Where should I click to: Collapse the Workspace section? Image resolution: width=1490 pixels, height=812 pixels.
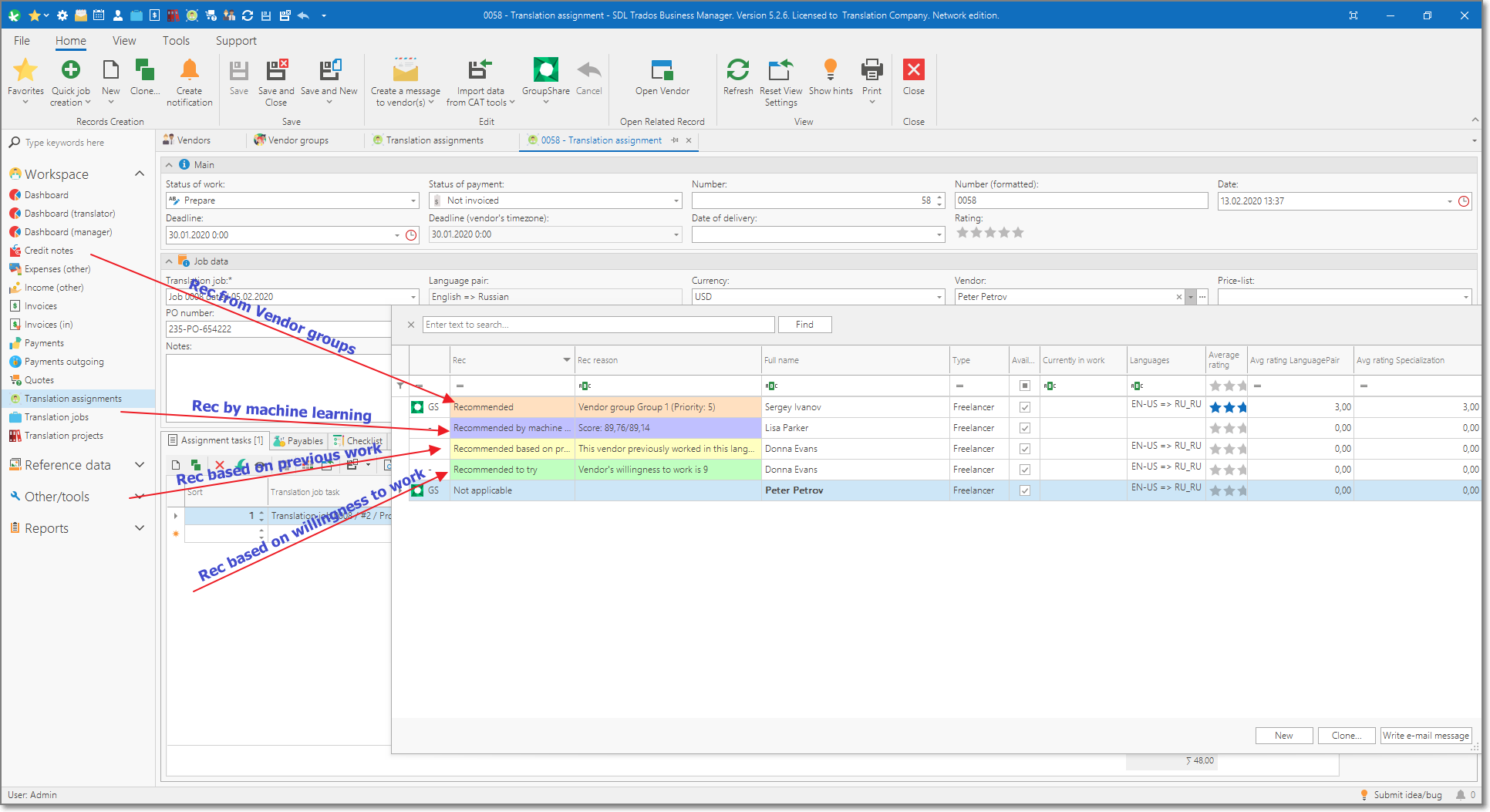coord(140,174)
